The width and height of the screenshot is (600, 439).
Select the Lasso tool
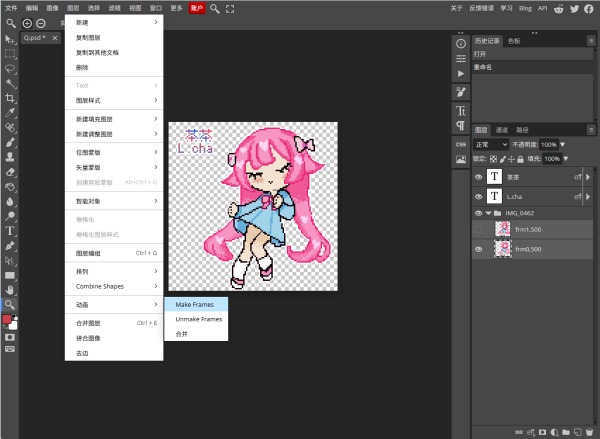10,69
